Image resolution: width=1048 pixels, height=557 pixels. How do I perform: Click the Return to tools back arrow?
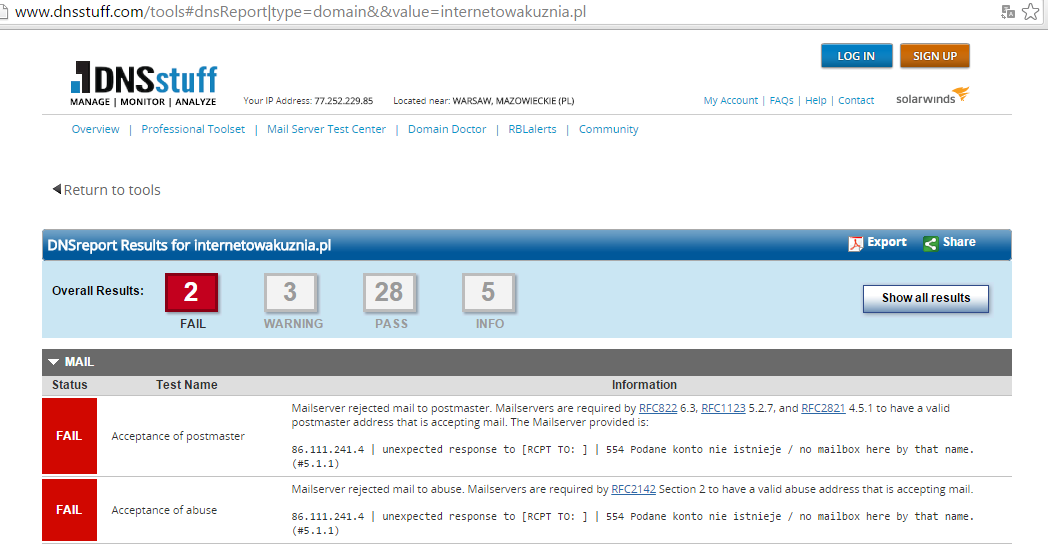tap(57, 189)
